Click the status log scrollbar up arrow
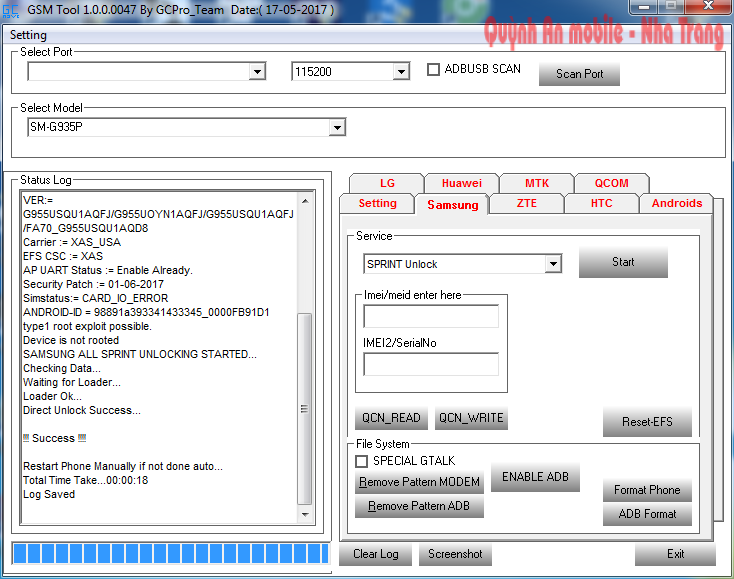Image resolution: width=734 pixels, height=579 pixels. pyautogui.click(x=305, y=201)
